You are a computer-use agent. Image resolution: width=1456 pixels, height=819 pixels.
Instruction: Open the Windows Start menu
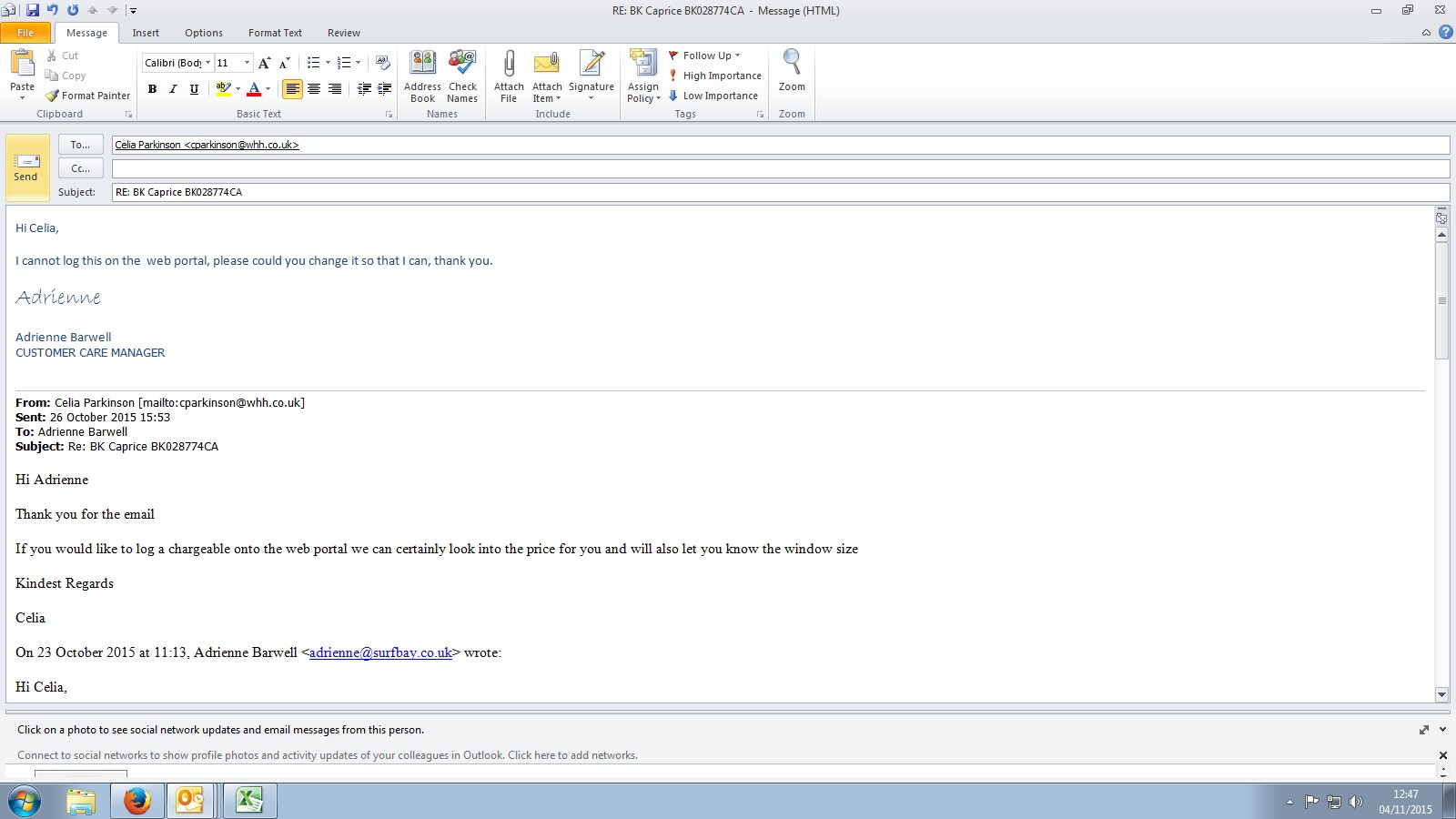[x=25, y=801]
